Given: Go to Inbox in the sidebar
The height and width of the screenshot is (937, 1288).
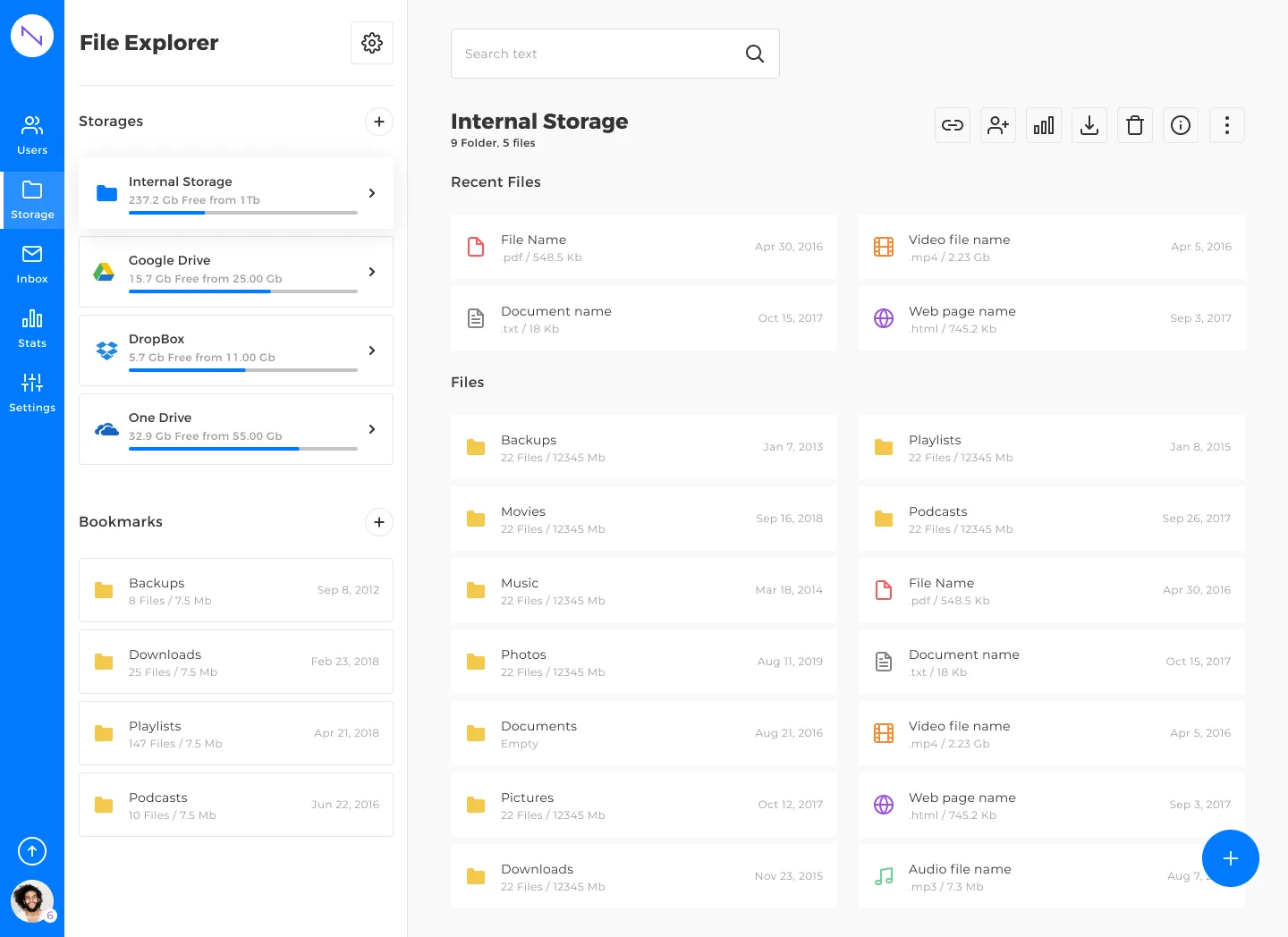Looking at the screenshot, I should 32,264.
